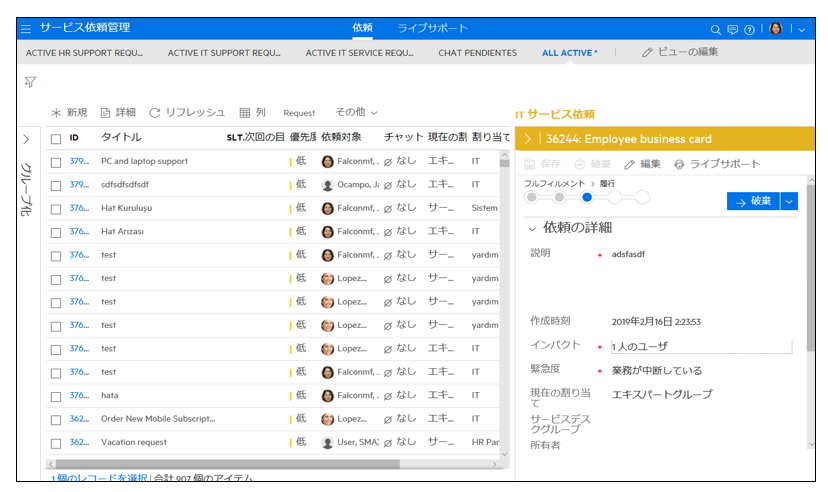828x492 pixels.
Task: Click the ビューの編集 link
Action: click(680, 52)
